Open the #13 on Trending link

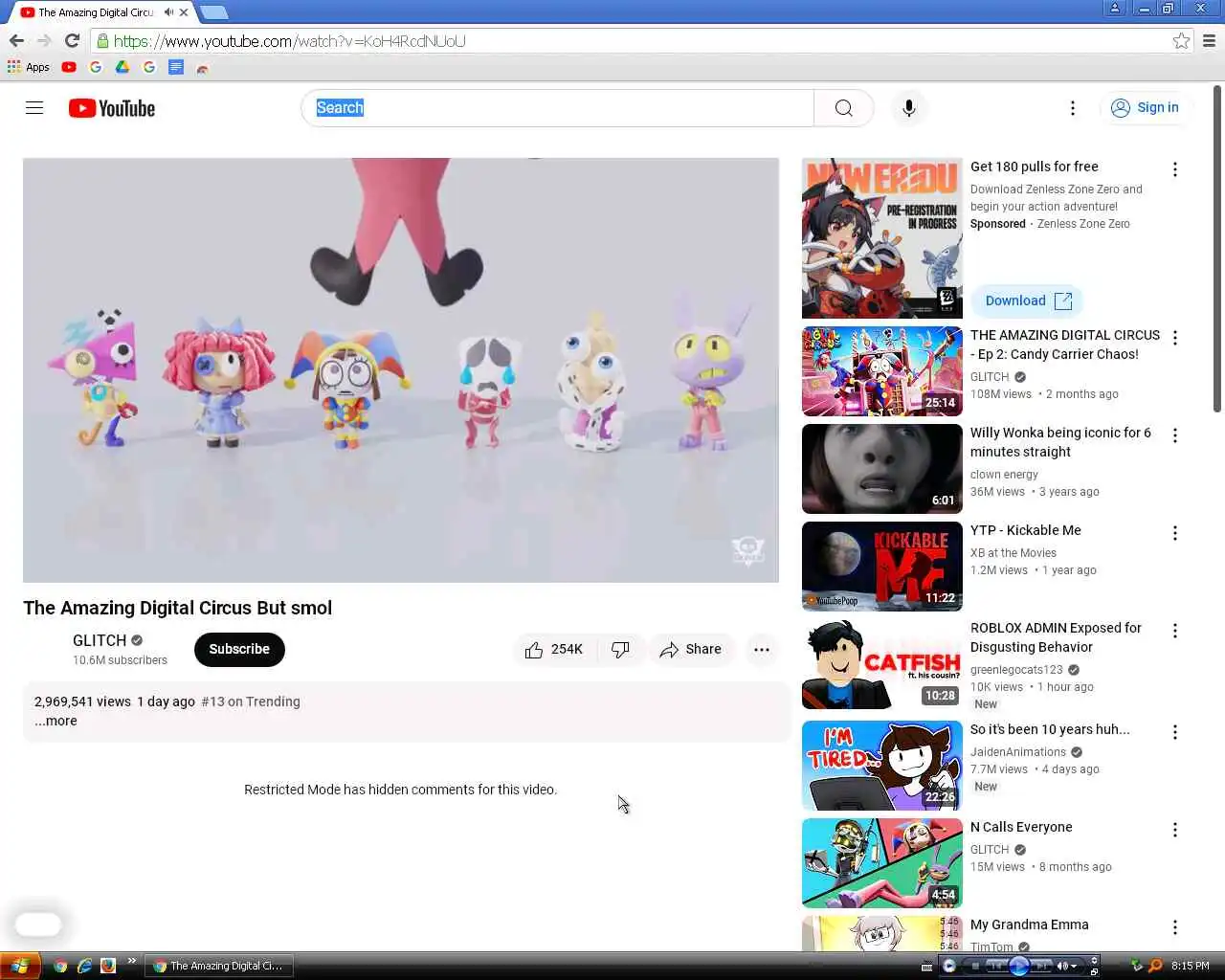(251, 702)
